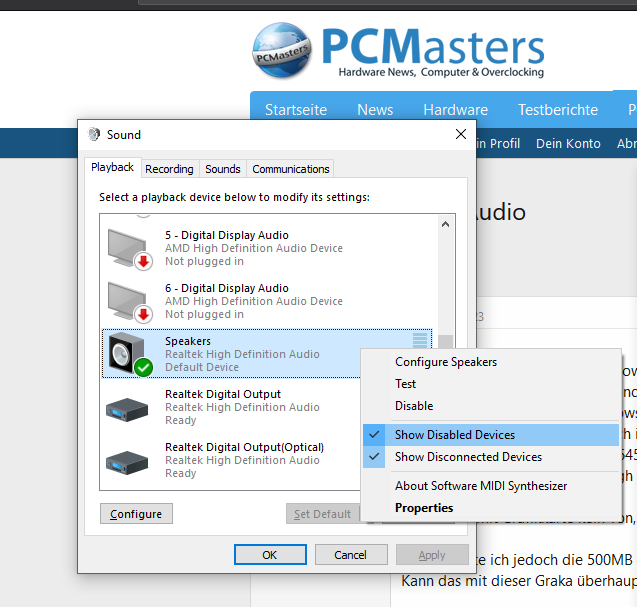Click the Speakers volume level meter
This screenshot has height=607, width=637.
[x=420, y=340]
